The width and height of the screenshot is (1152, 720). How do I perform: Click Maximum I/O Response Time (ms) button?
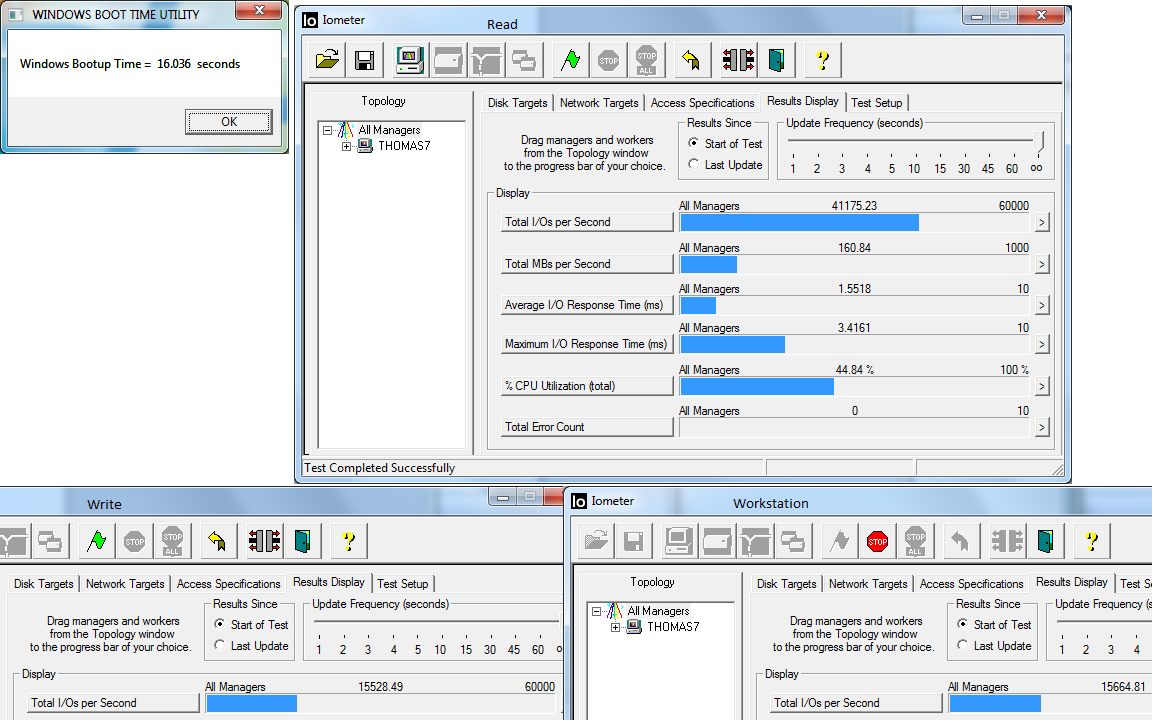coord(587,344)
